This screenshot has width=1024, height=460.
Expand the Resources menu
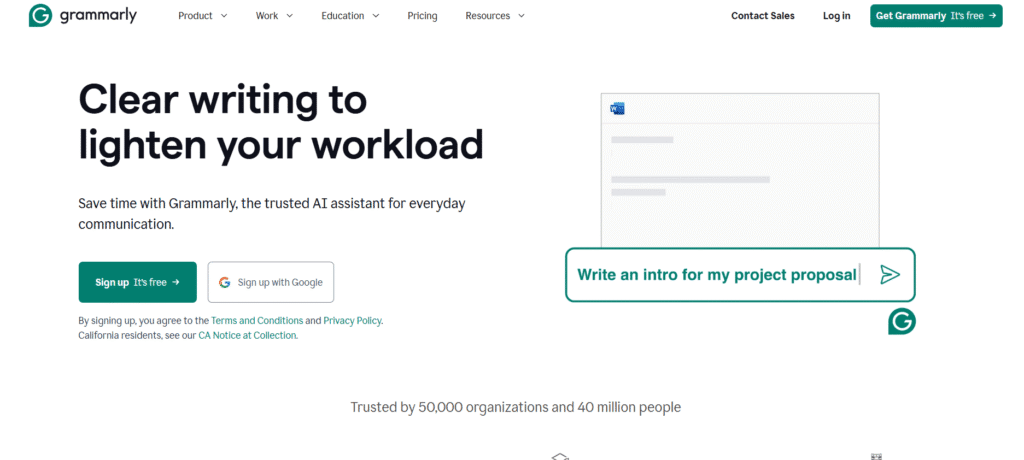(495, 16)
